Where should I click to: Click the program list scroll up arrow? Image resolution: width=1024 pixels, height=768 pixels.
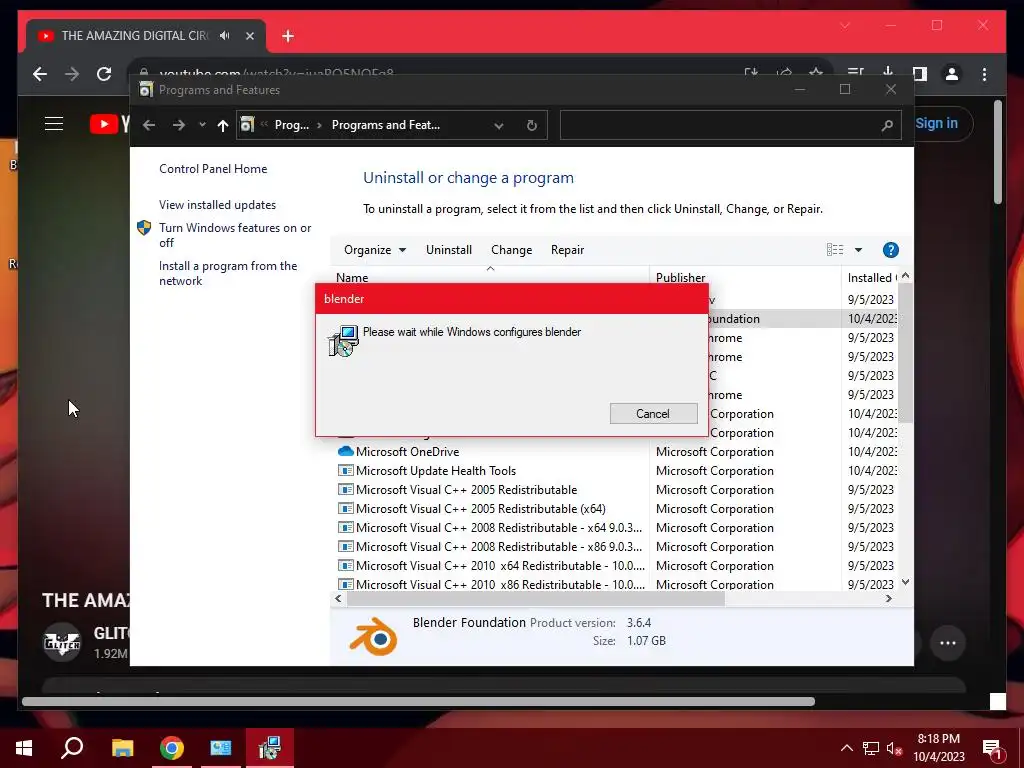tap(905, 276)
